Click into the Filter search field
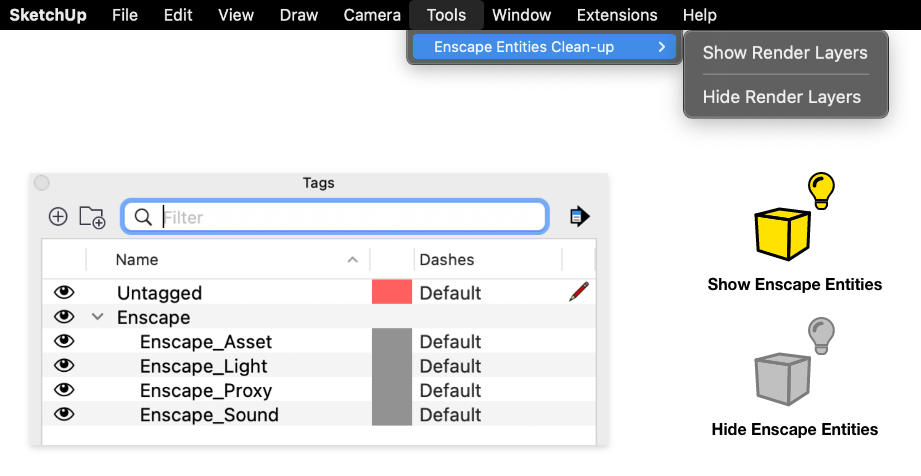The image size is (921, 476). coord(350,217)
